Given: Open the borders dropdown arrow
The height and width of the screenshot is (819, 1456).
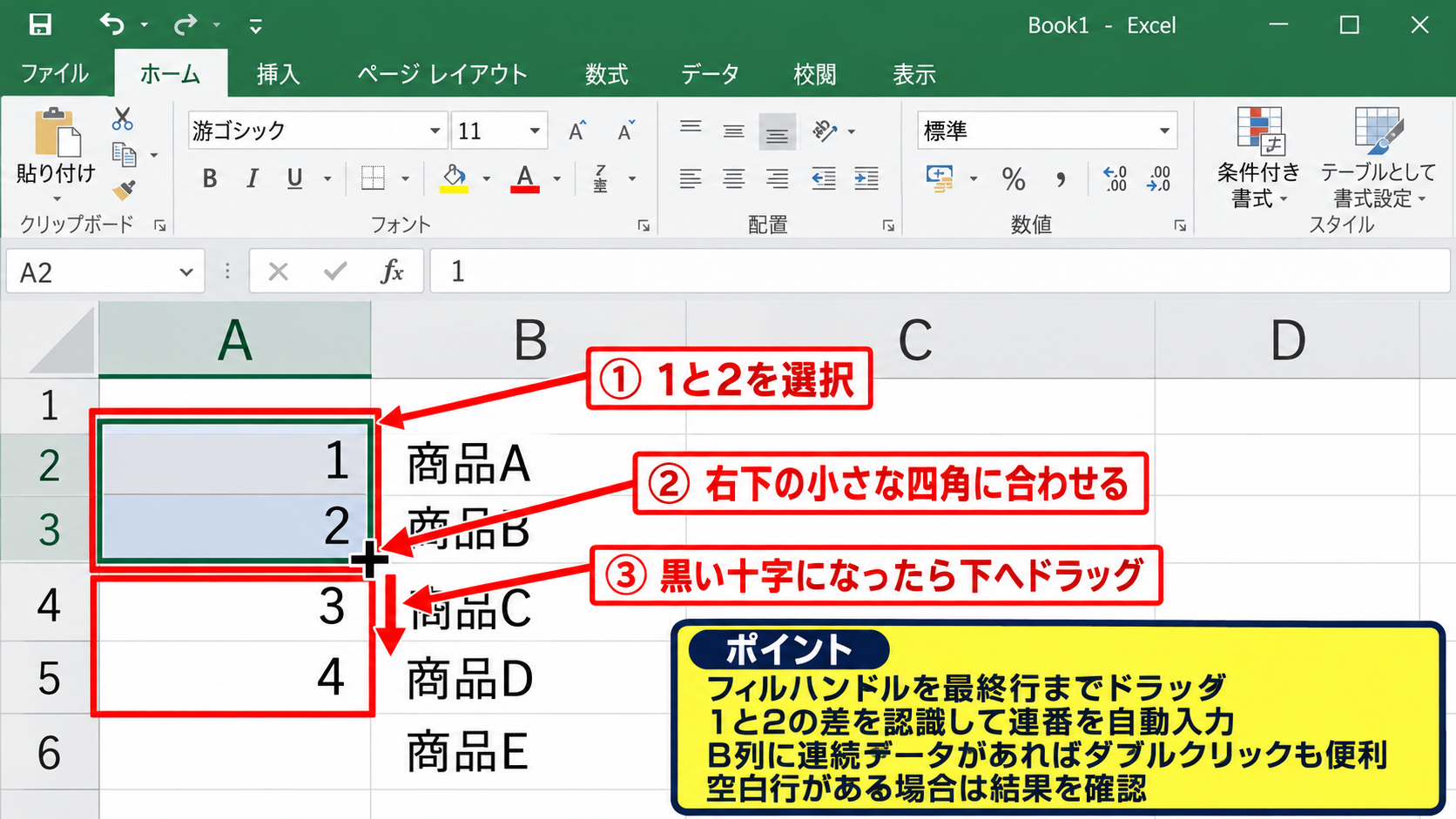Looking at the screenshot, I should click(405, 179).
